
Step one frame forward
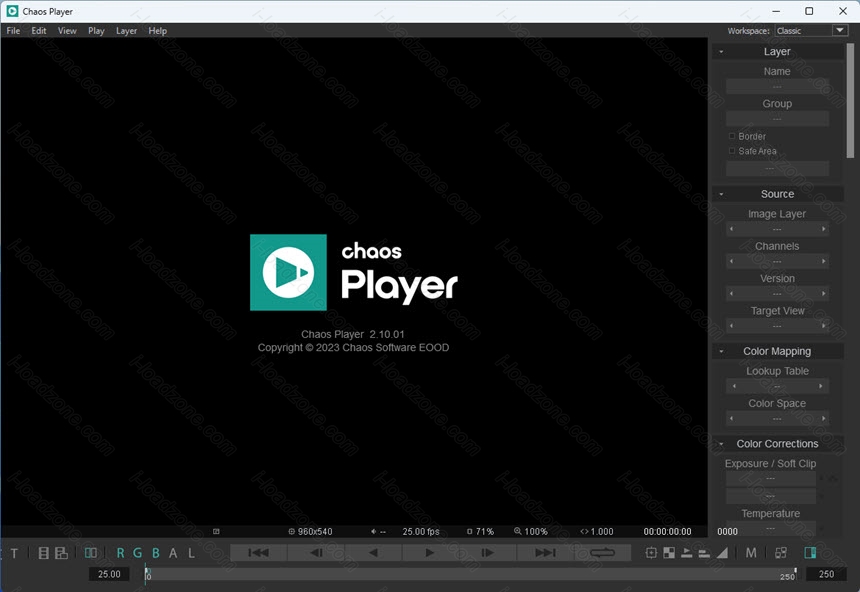pyautogui.click(x=488, y=552)
